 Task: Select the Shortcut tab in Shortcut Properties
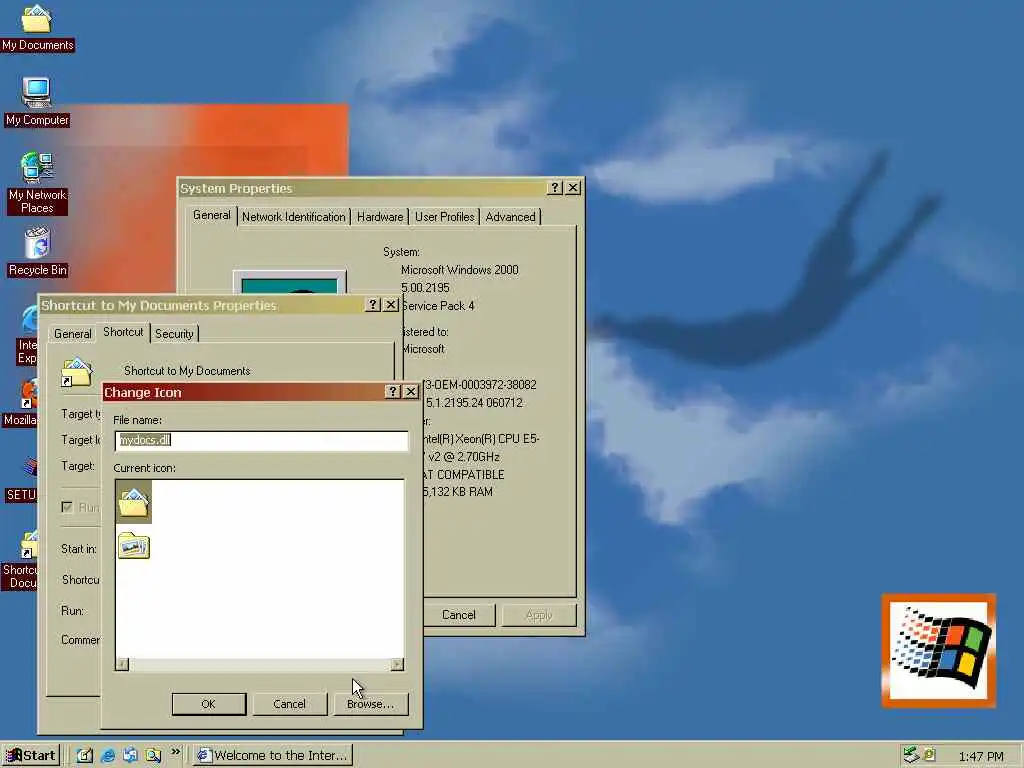pos(123,332)
